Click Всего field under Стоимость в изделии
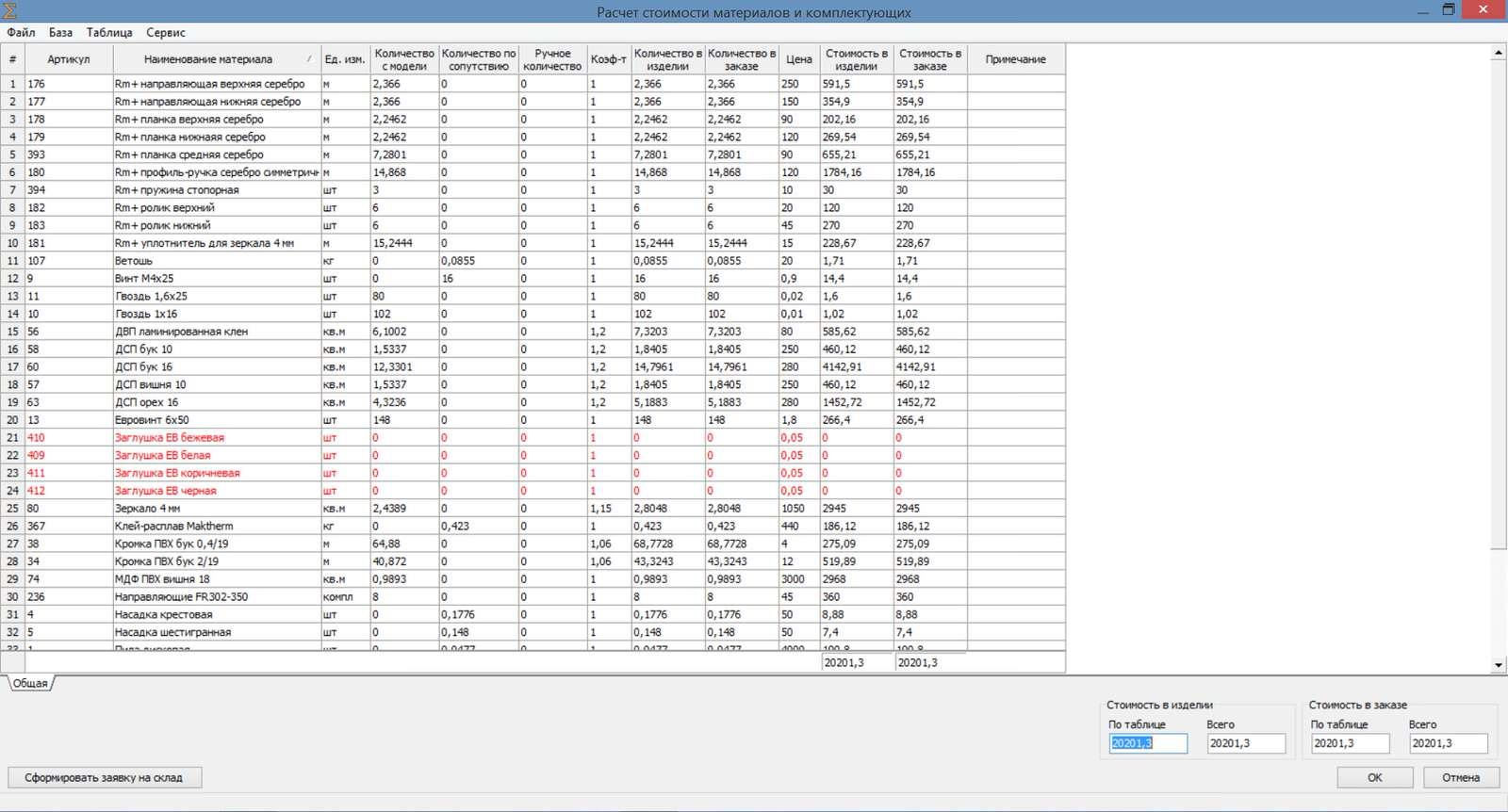The height and width of the screenshot is (812, 1508). coord(1245,743)
